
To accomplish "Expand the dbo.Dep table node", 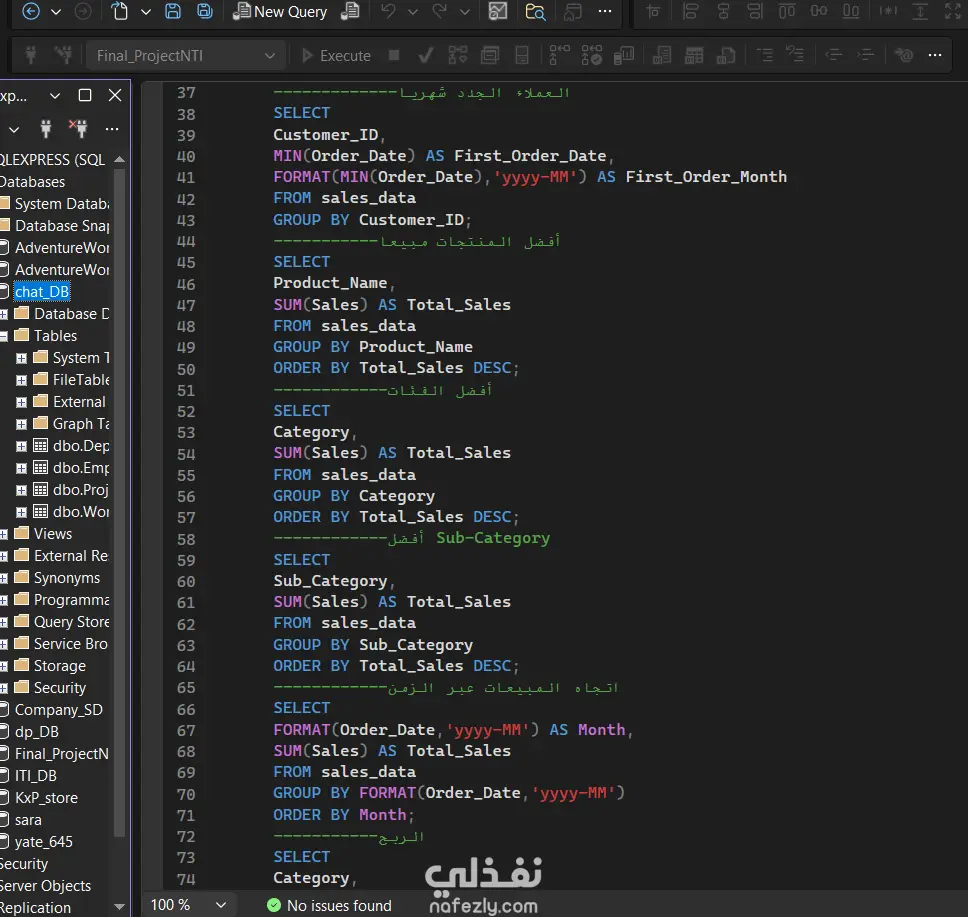I will pyautogui.click(x=22, y=446).
